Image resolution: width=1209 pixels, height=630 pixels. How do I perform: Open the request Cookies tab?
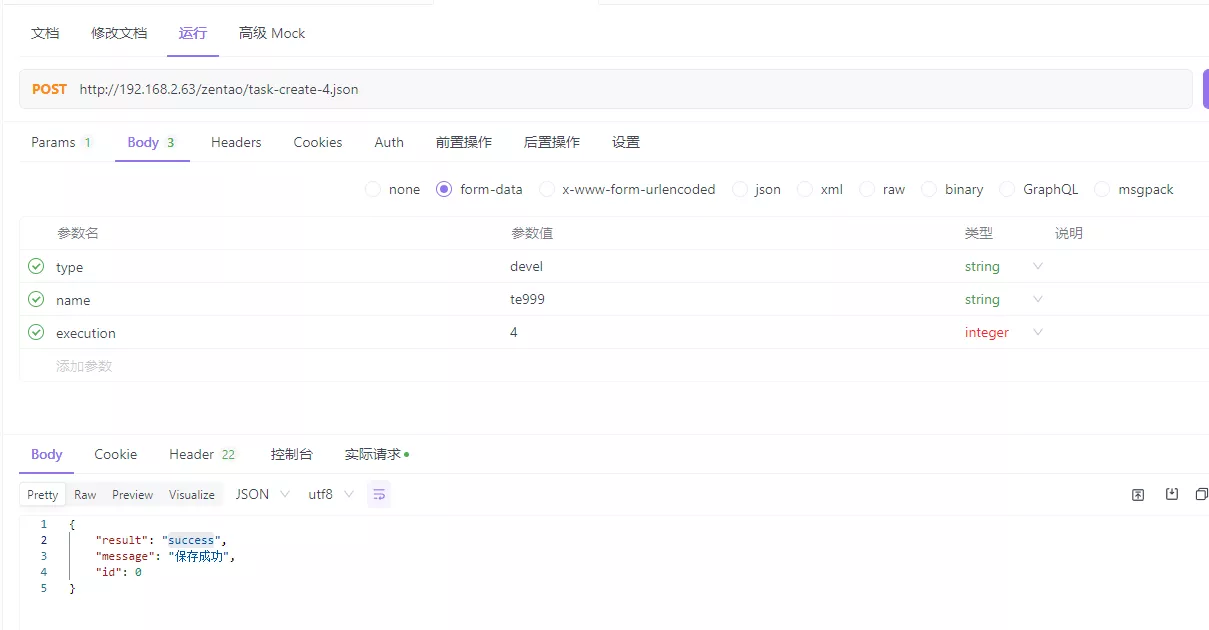(318, 142)
